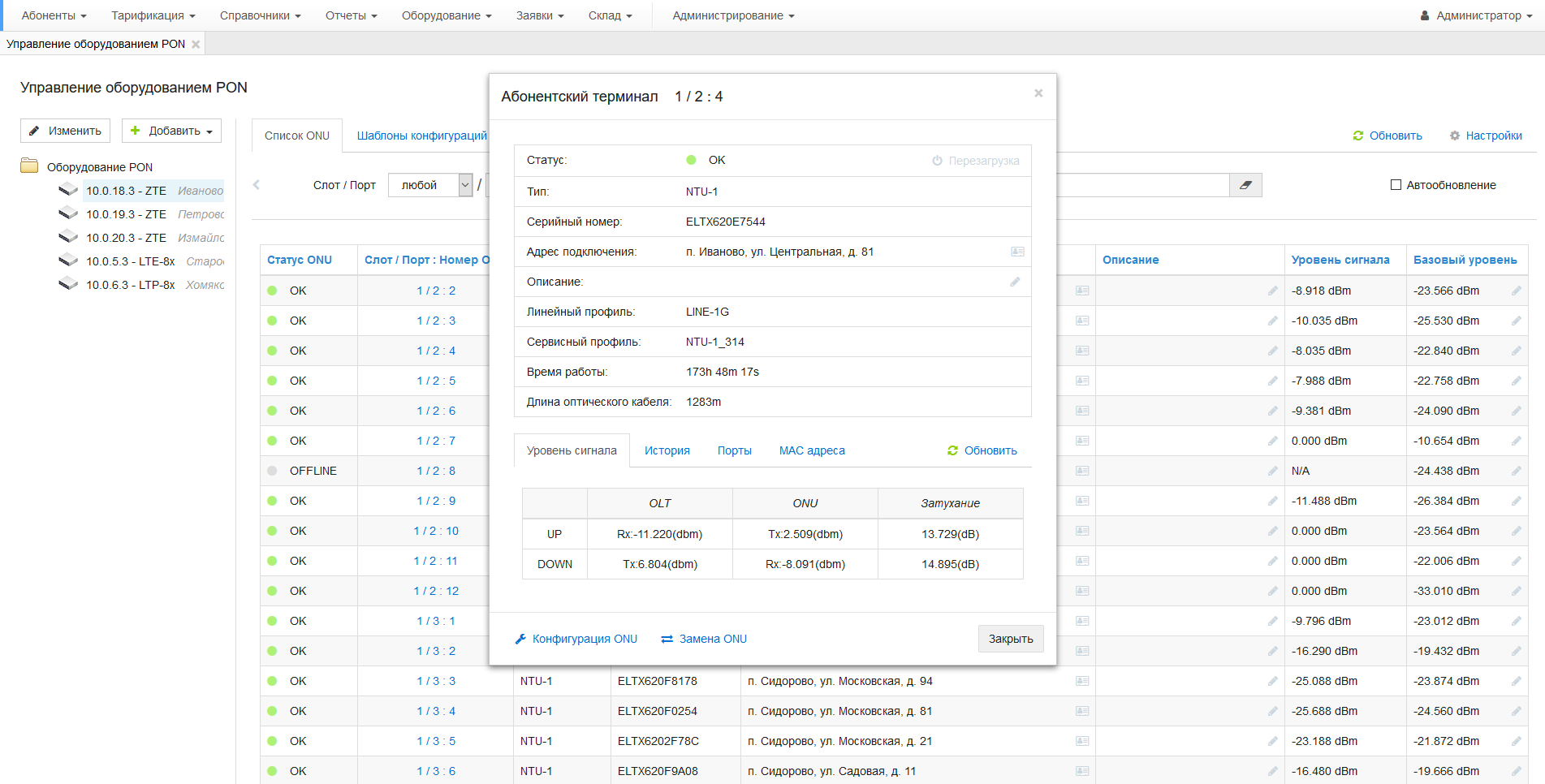The width and height of the screenshot is (1545, 784).
Task: Click the Обновить link above the ONU list
Action: click(x=1387, y=136)
